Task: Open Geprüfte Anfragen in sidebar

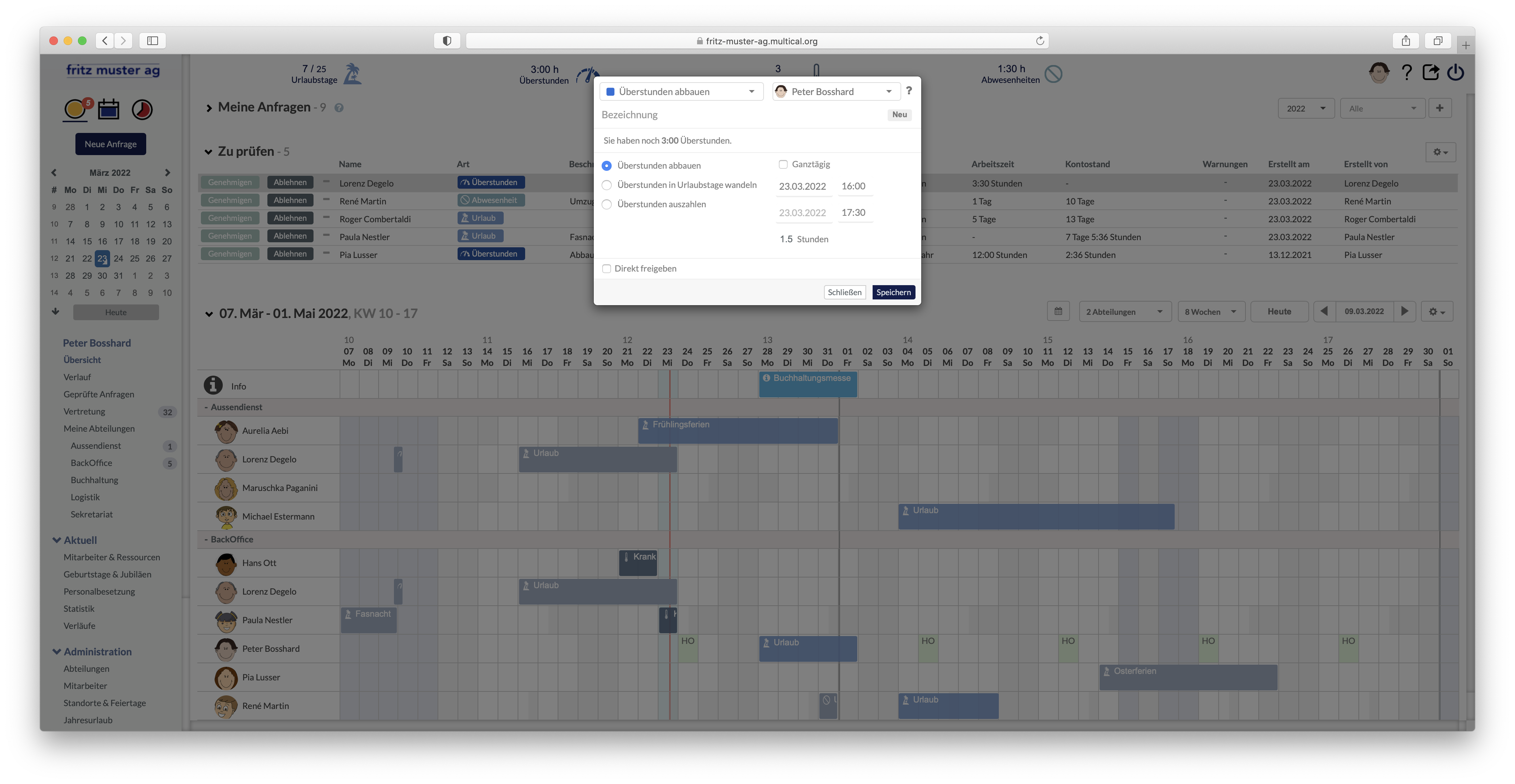Action: click(99, 394)
